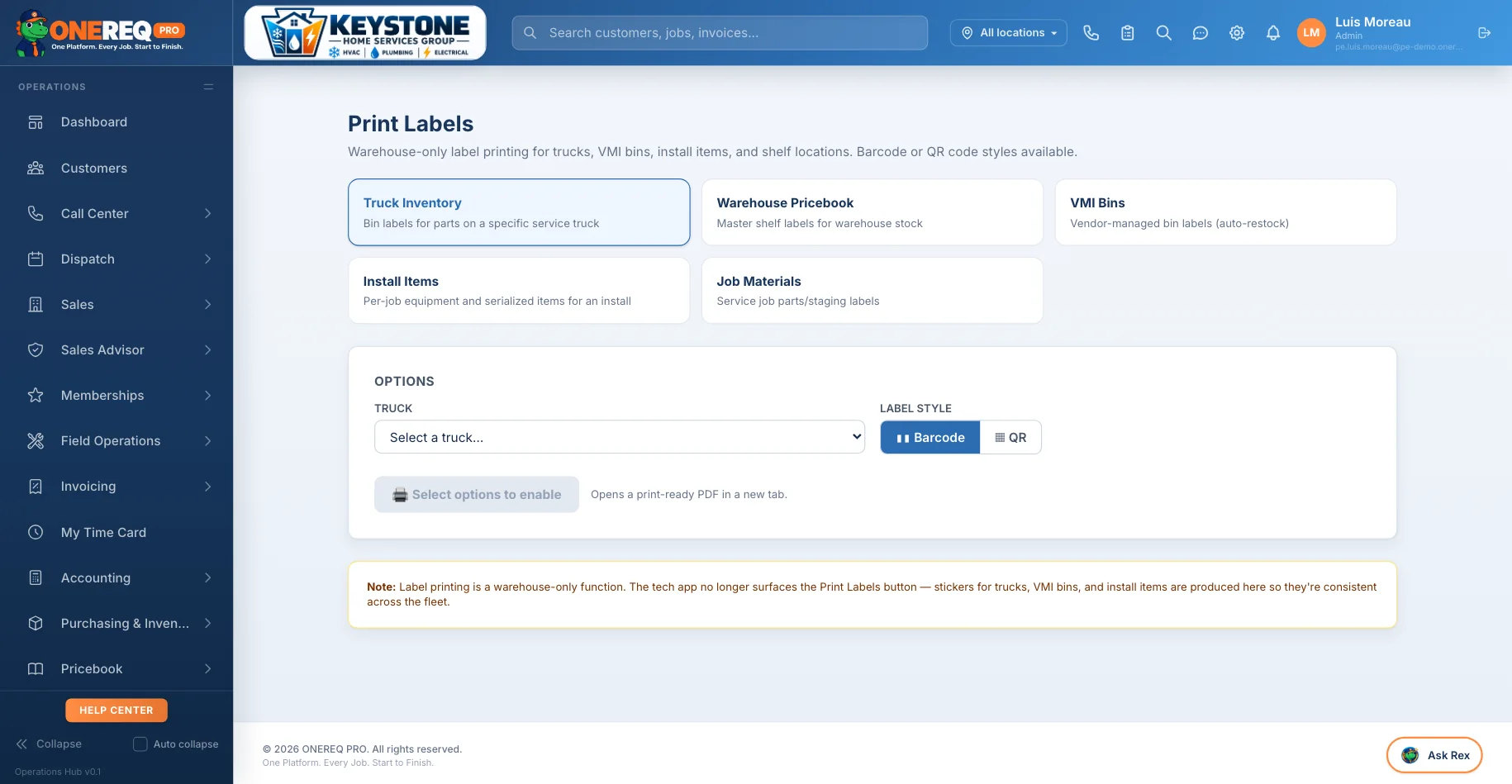Open My Time Card in sidebar
The image size is (1512, 784).
(116, 533)
